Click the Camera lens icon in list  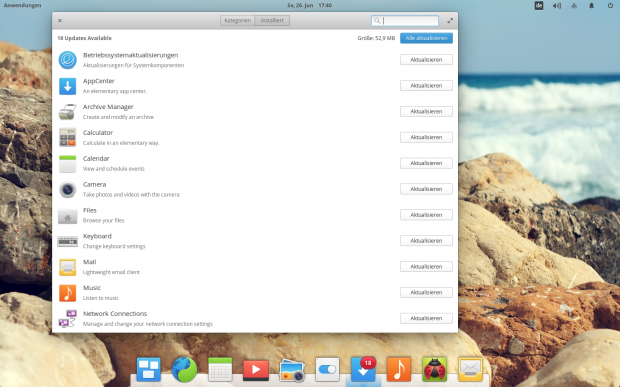pos(68,190)
